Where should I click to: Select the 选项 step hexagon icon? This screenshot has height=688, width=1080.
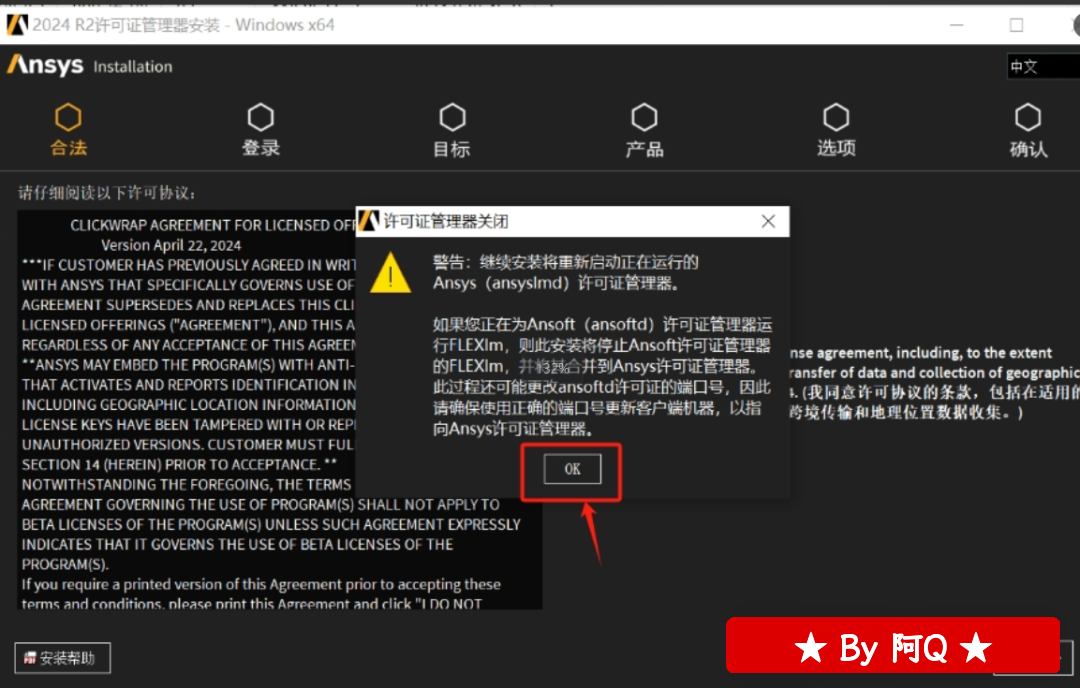(x=835, y=117)
